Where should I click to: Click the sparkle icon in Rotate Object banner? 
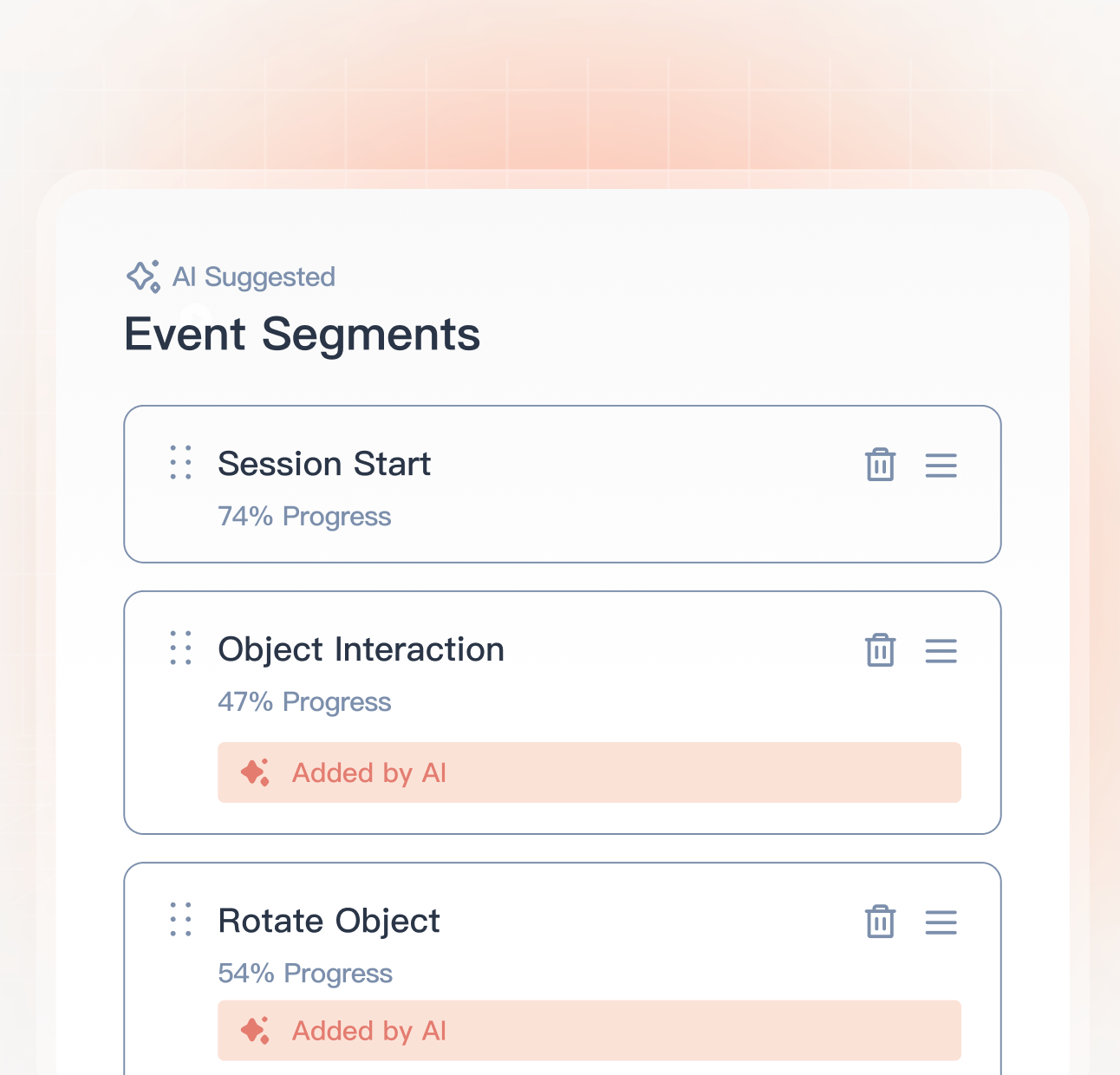coord(255,1031)
